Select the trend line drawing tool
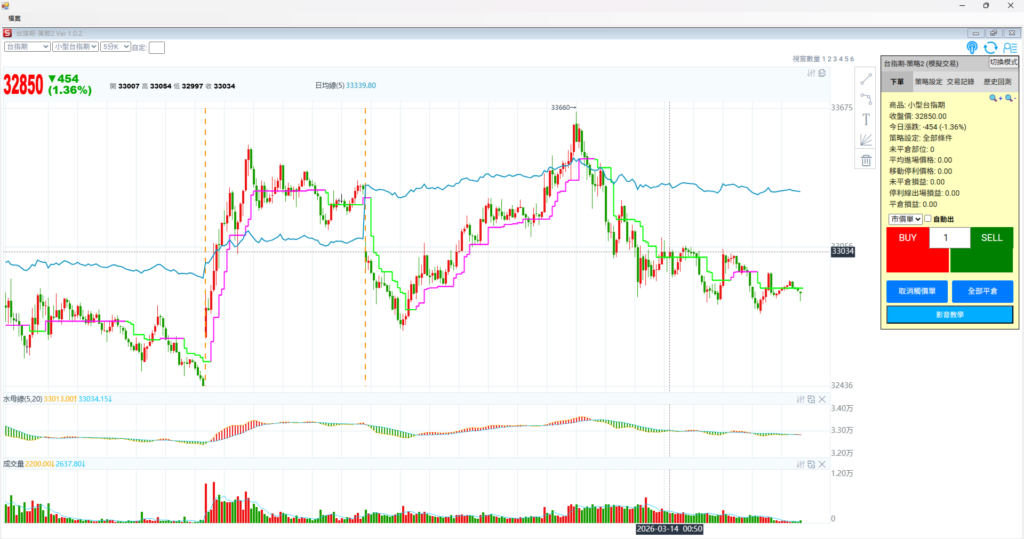Image resolution: width=1024 pixels, height=539 pixels. [866, 79]
